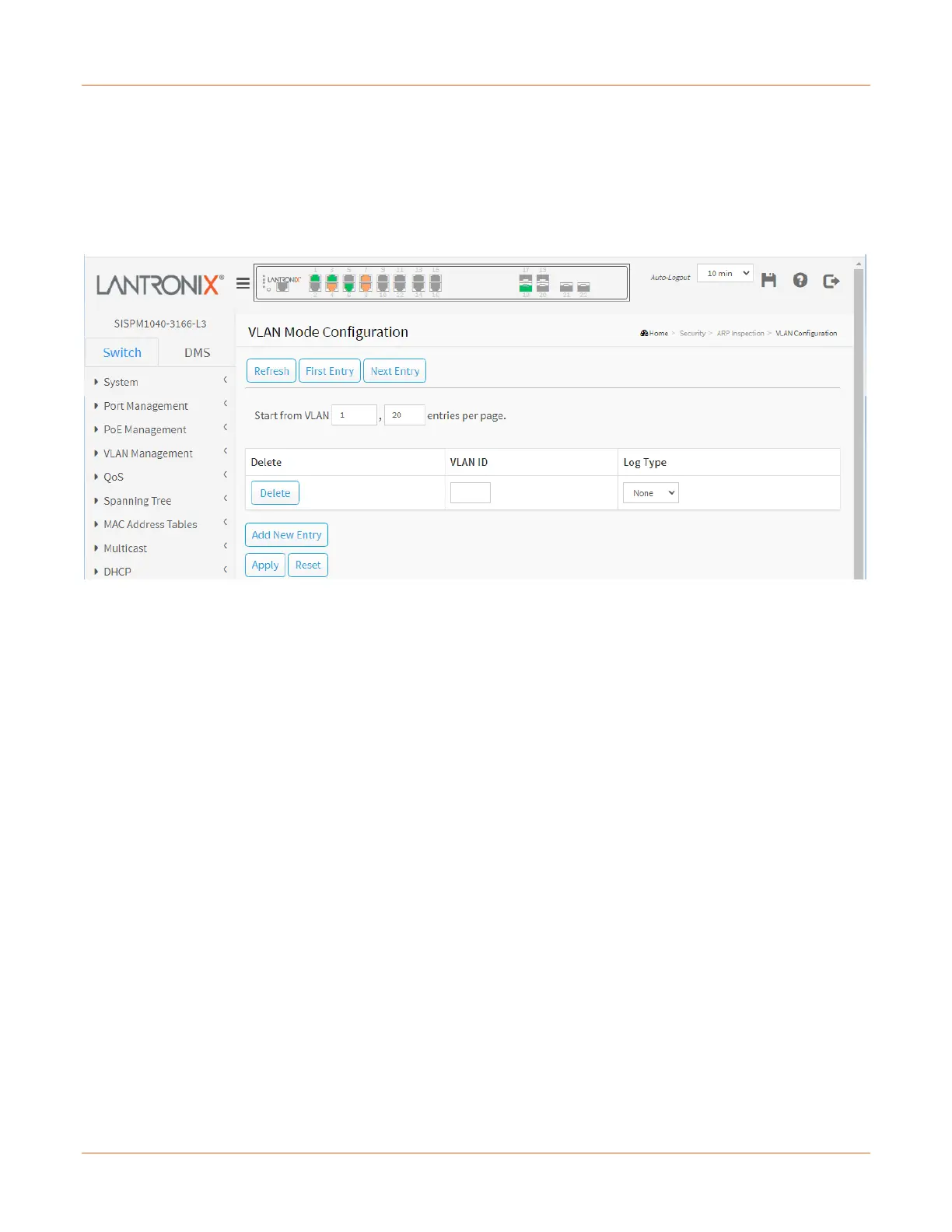952x1232 pixels.
Task: Open the Log Type None dropdown
Action: tap(651, 493)
